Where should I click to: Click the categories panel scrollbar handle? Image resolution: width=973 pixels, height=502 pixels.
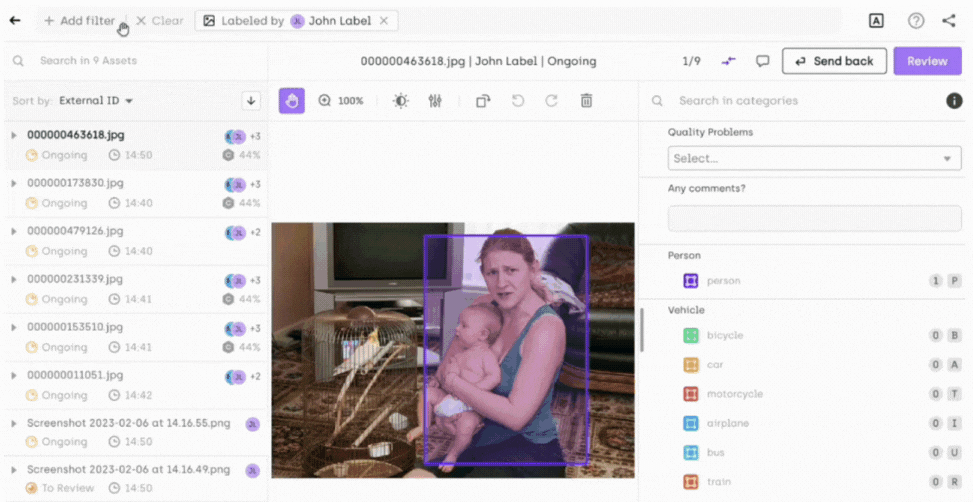click(641, 329)
